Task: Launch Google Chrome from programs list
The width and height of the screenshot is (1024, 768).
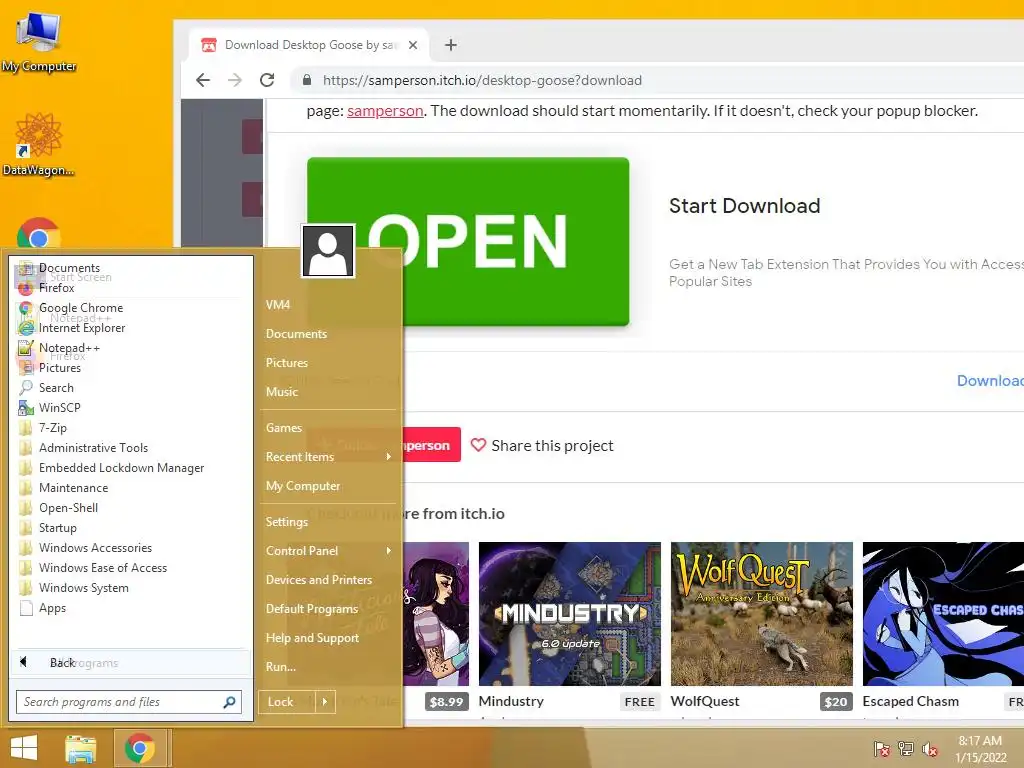Action: coord(80,308)
